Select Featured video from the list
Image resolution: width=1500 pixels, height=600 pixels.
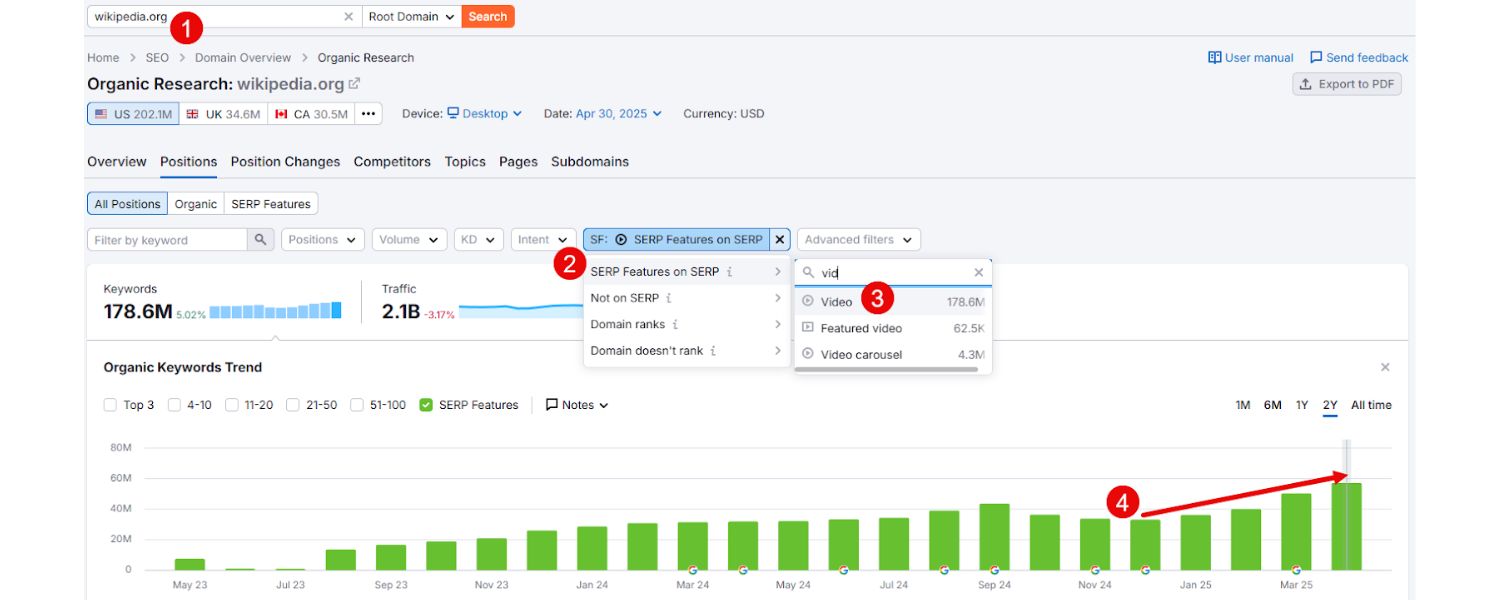point(861,328)
